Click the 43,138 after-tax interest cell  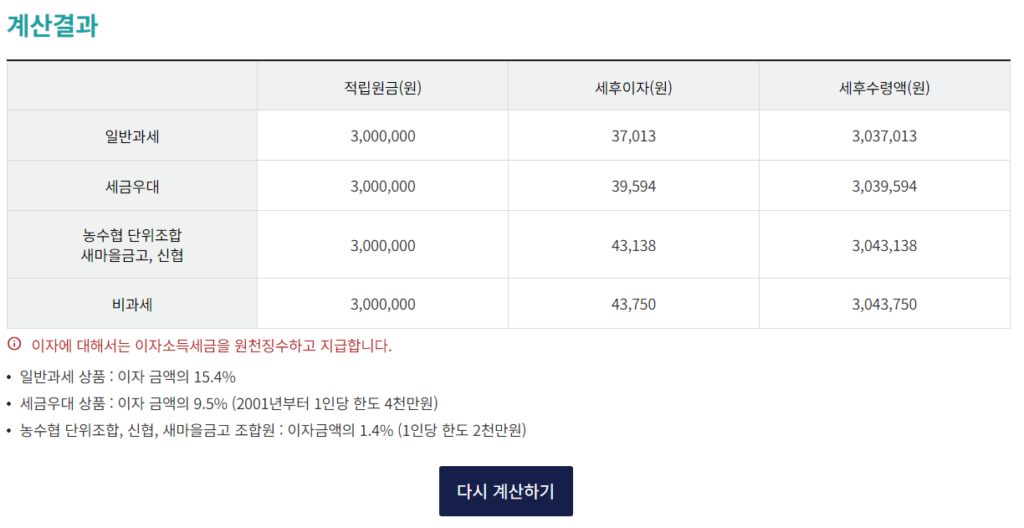click(633, 245)
